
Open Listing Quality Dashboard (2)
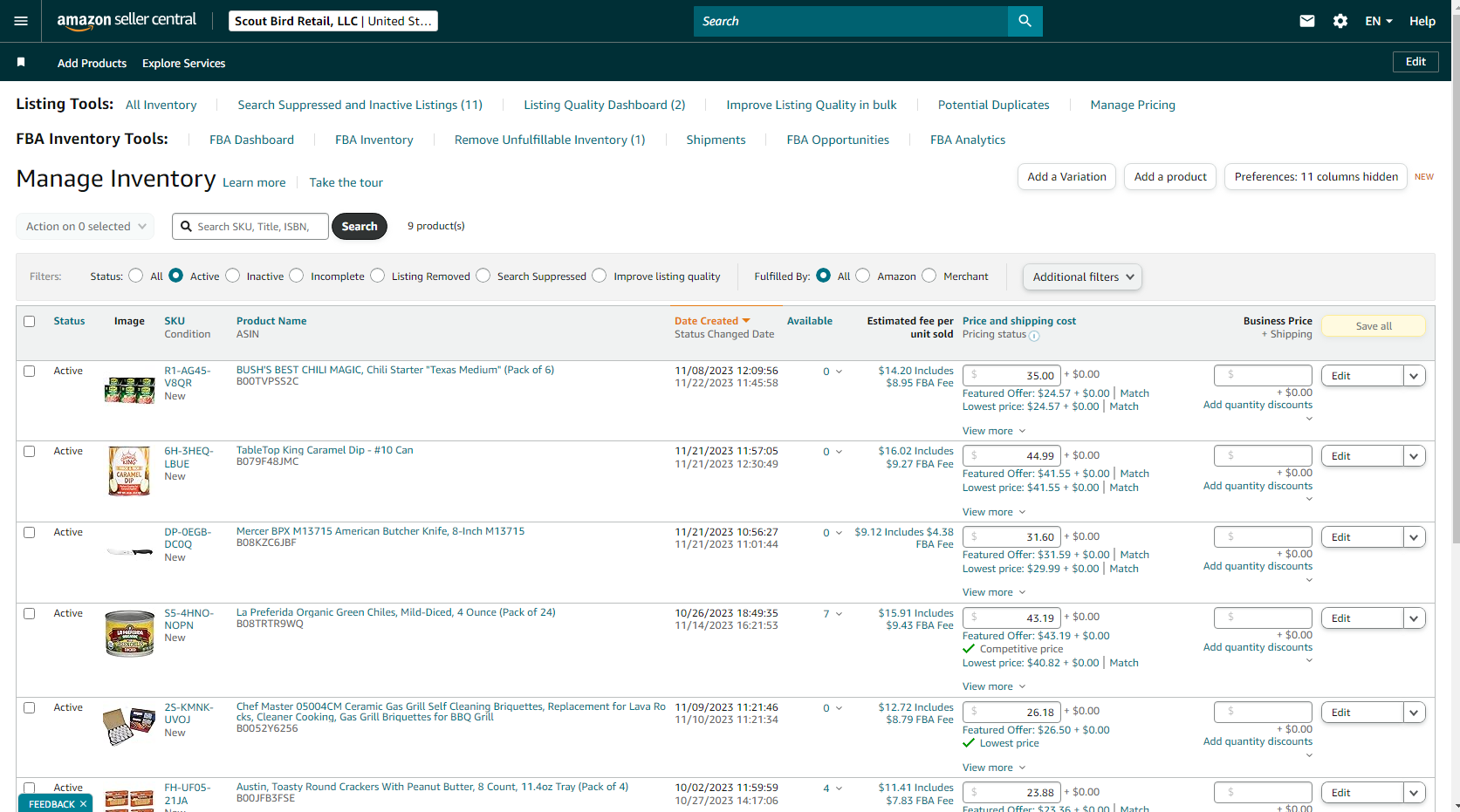point(605,105)
